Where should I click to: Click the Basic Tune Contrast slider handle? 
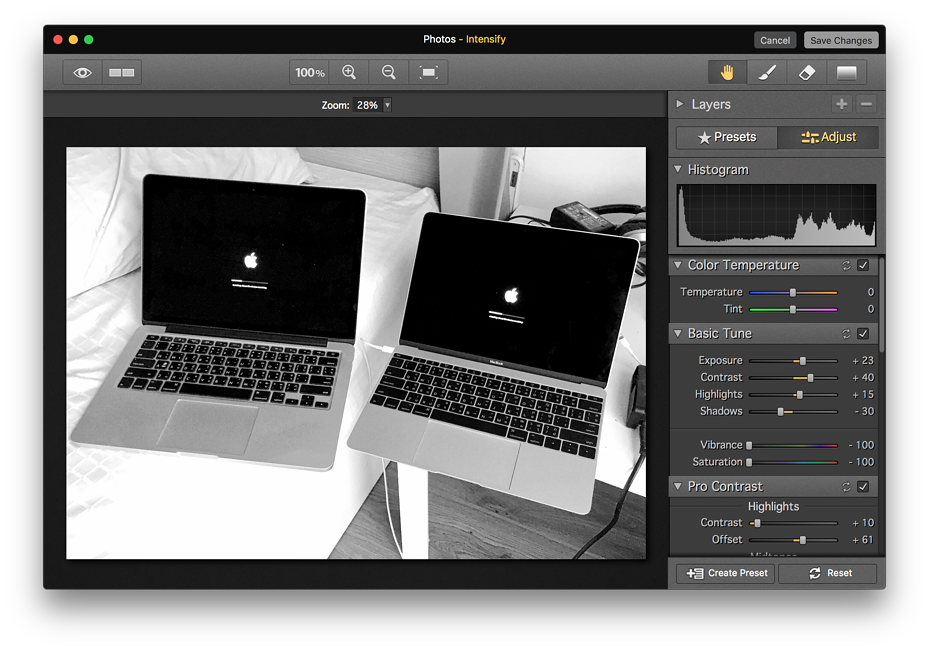click(x=811, y=378)
